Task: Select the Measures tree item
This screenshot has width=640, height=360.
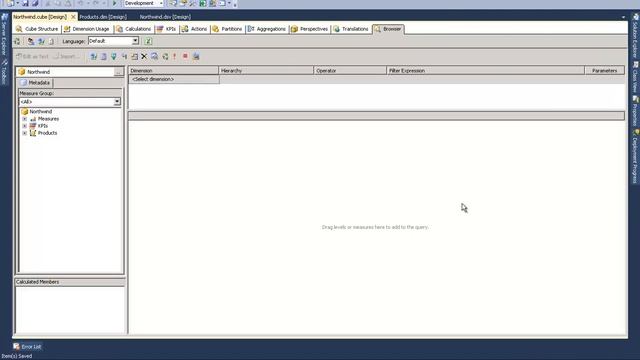Action: [49, 119]
